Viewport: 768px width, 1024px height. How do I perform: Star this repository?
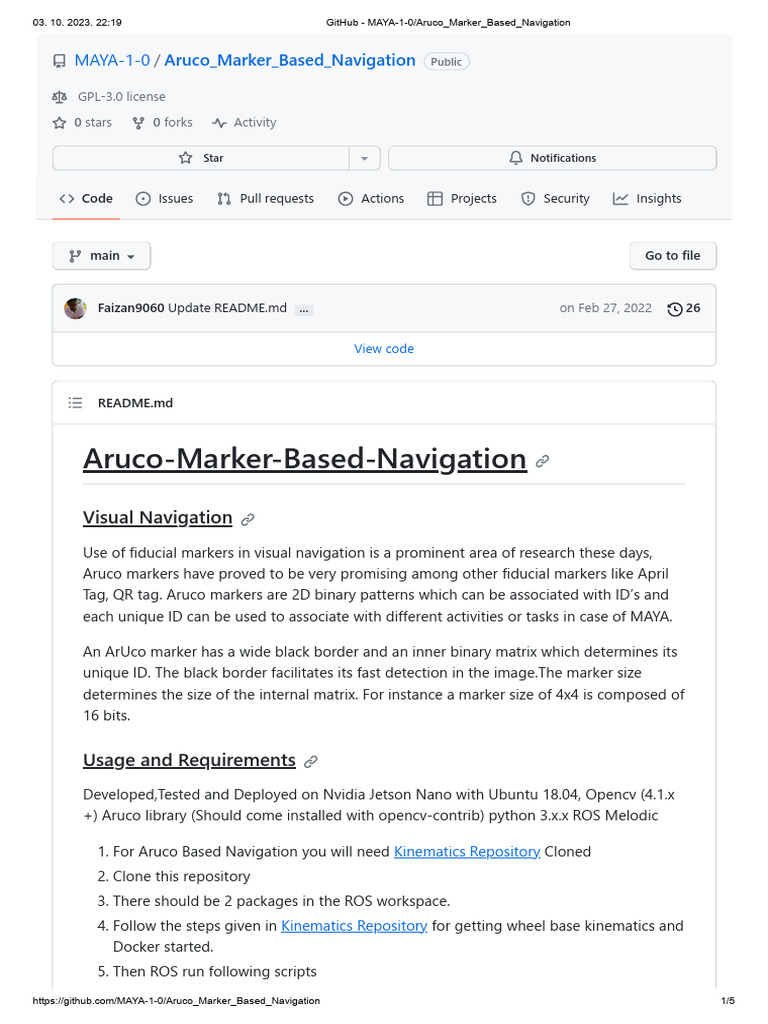tap(201, 158)
